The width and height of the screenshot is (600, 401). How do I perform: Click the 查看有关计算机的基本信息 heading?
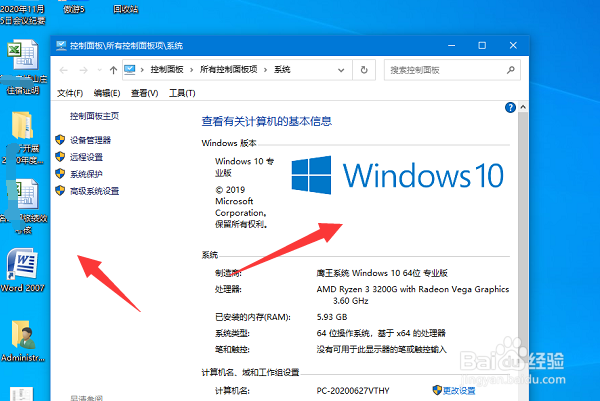click(267, 121)
